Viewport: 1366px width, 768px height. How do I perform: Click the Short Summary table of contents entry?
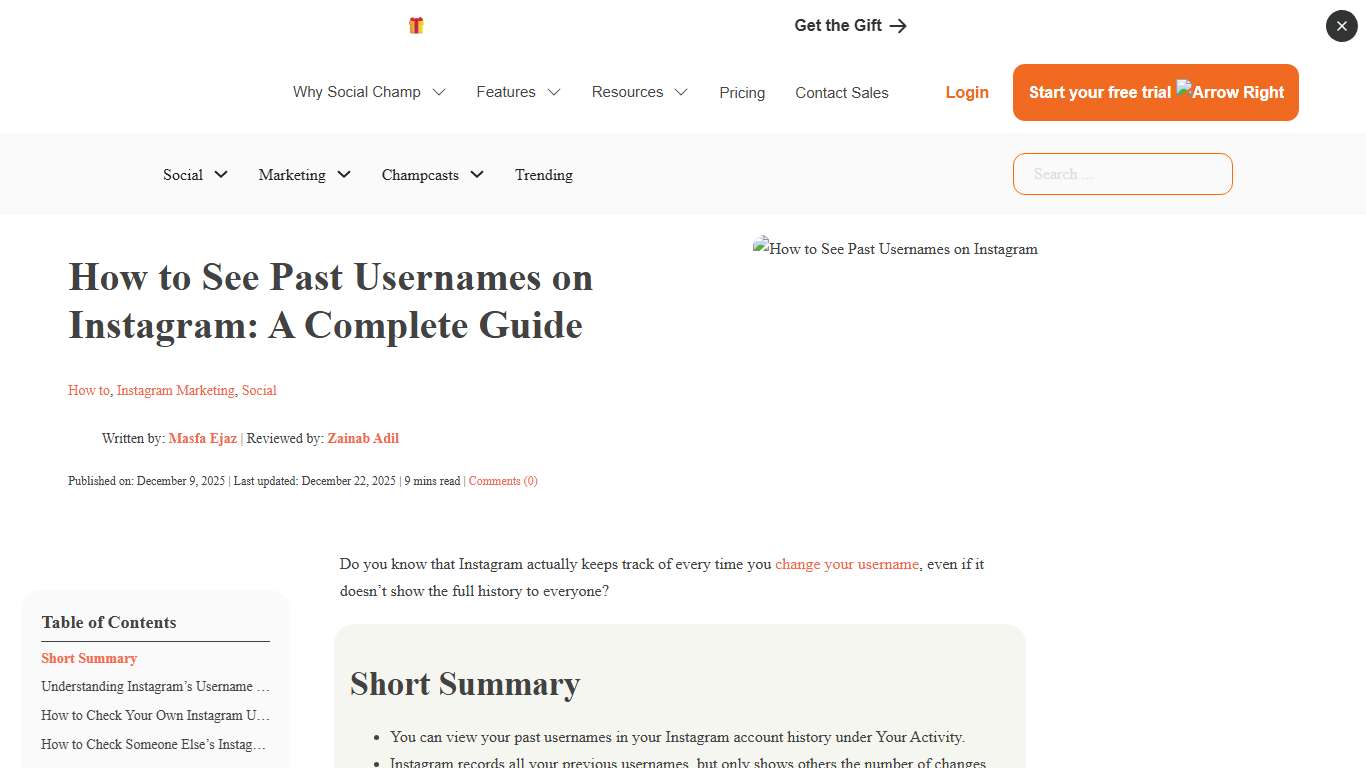89,658
